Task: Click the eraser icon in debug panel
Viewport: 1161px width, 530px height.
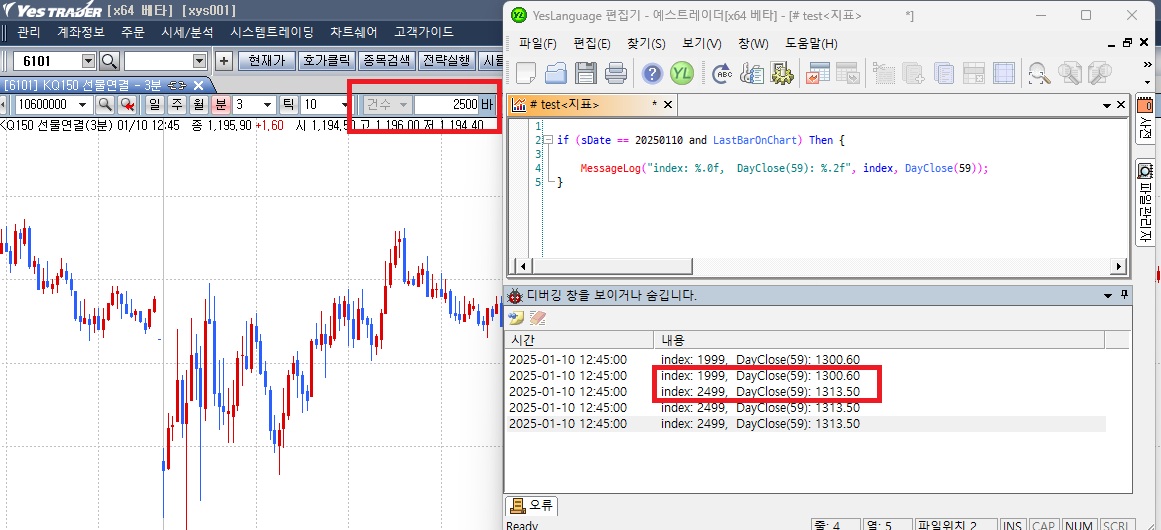Action: pyautogui.click(x=538, y=318)
